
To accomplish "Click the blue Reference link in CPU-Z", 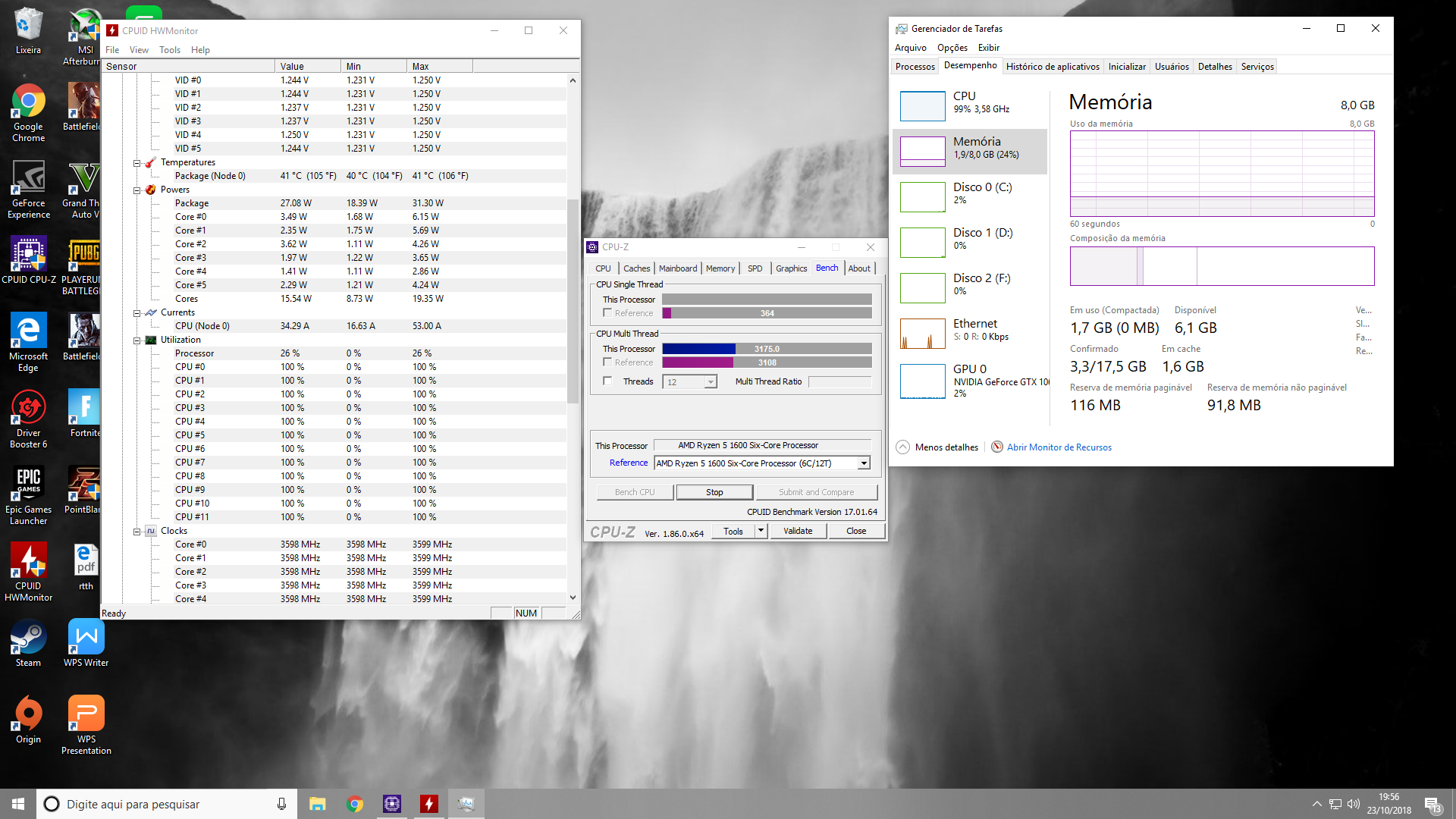I will click(629, 463).
